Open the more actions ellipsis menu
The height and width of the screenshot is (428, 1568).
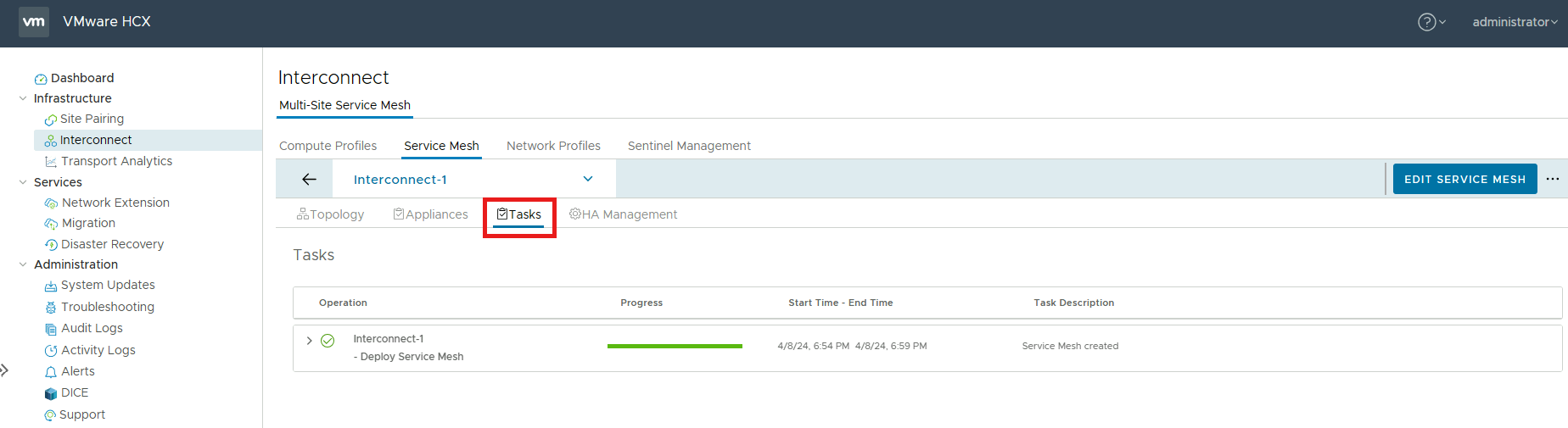click(1553, 179)
